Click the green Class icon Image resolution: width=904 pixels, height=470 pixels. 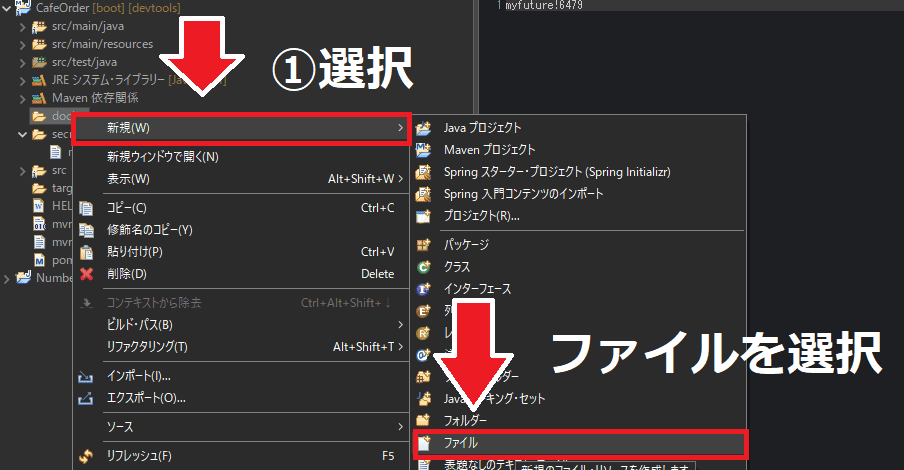424,267
